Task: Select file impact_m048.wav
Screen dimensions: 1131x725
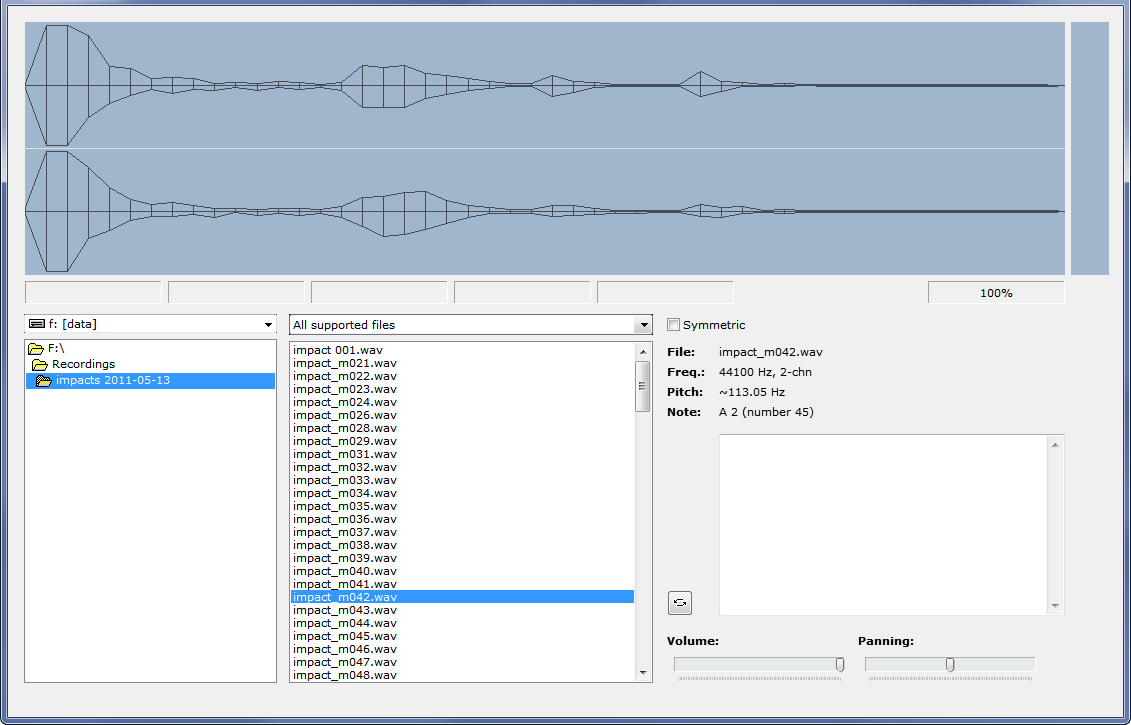Action: pos(345,675)
